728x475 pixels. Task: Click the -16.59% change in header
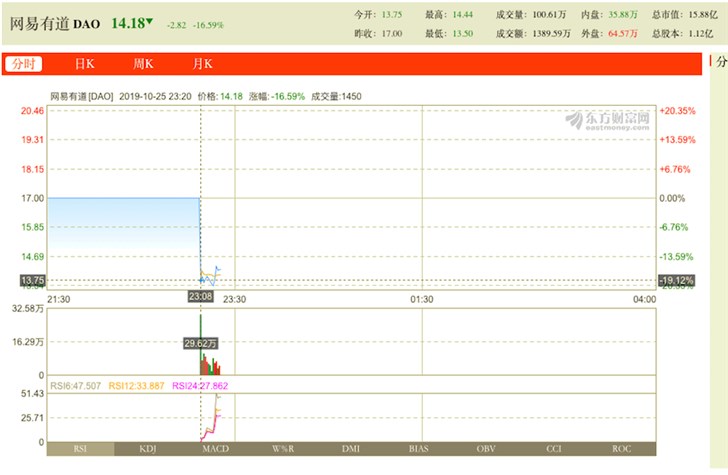coord(208,25)
